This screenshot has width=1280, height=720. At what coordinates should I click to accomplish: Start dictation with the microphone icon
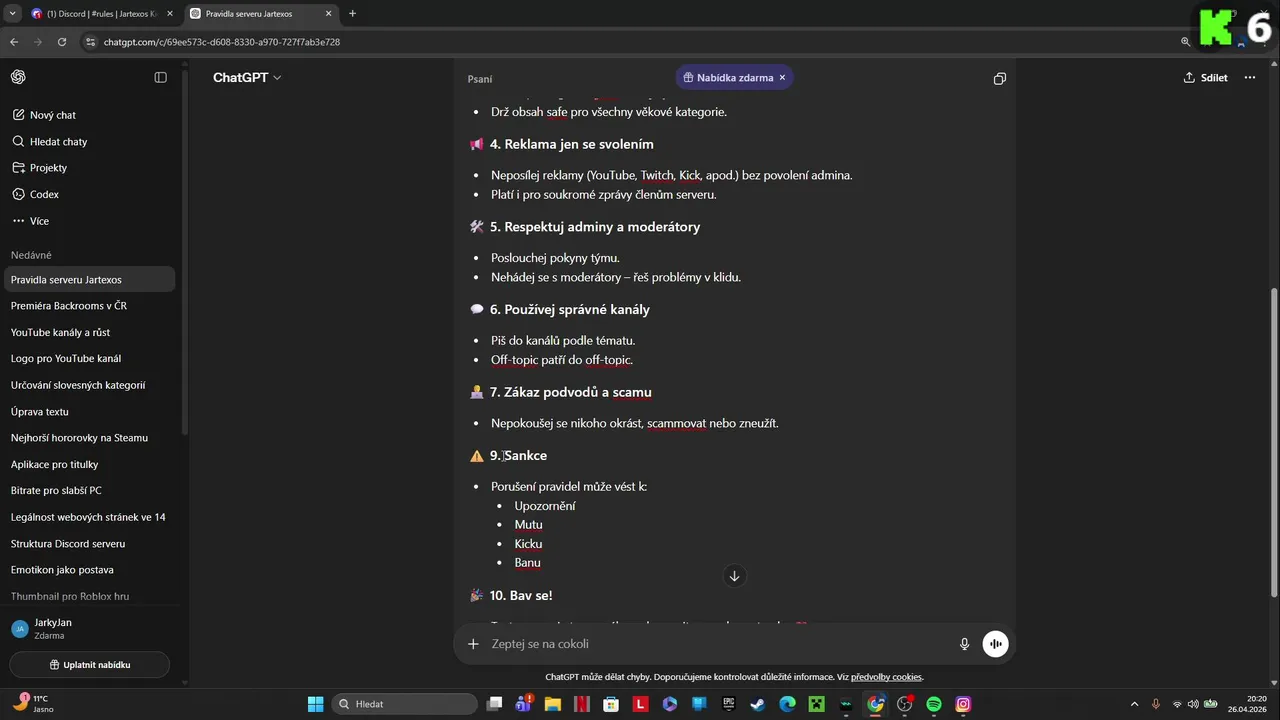click(964, 644)
